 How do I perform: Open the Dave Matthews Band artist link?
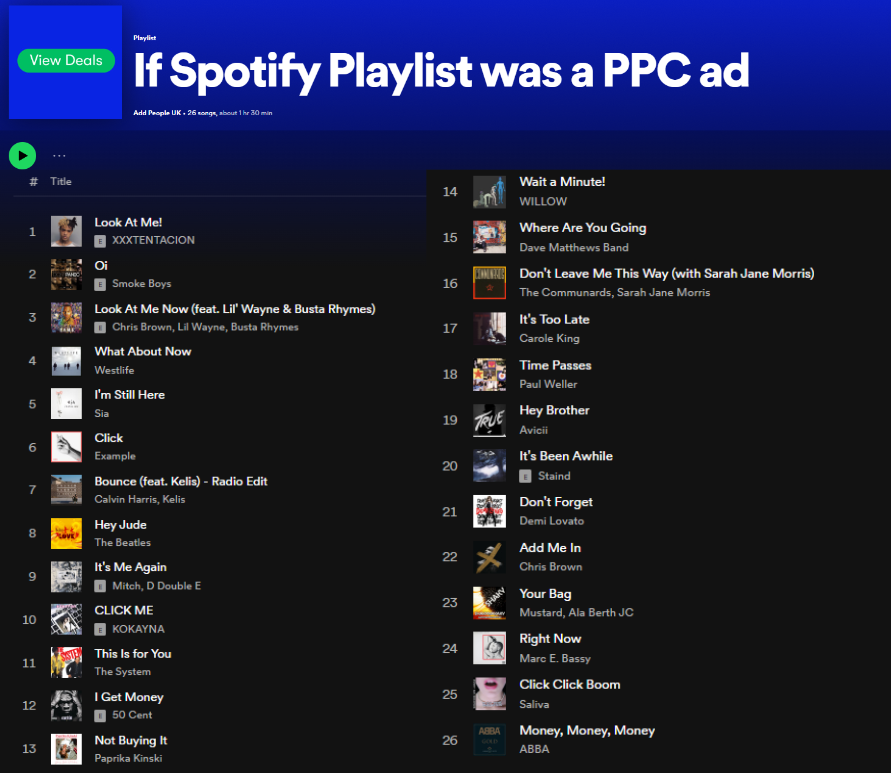[x=574, y=247]
